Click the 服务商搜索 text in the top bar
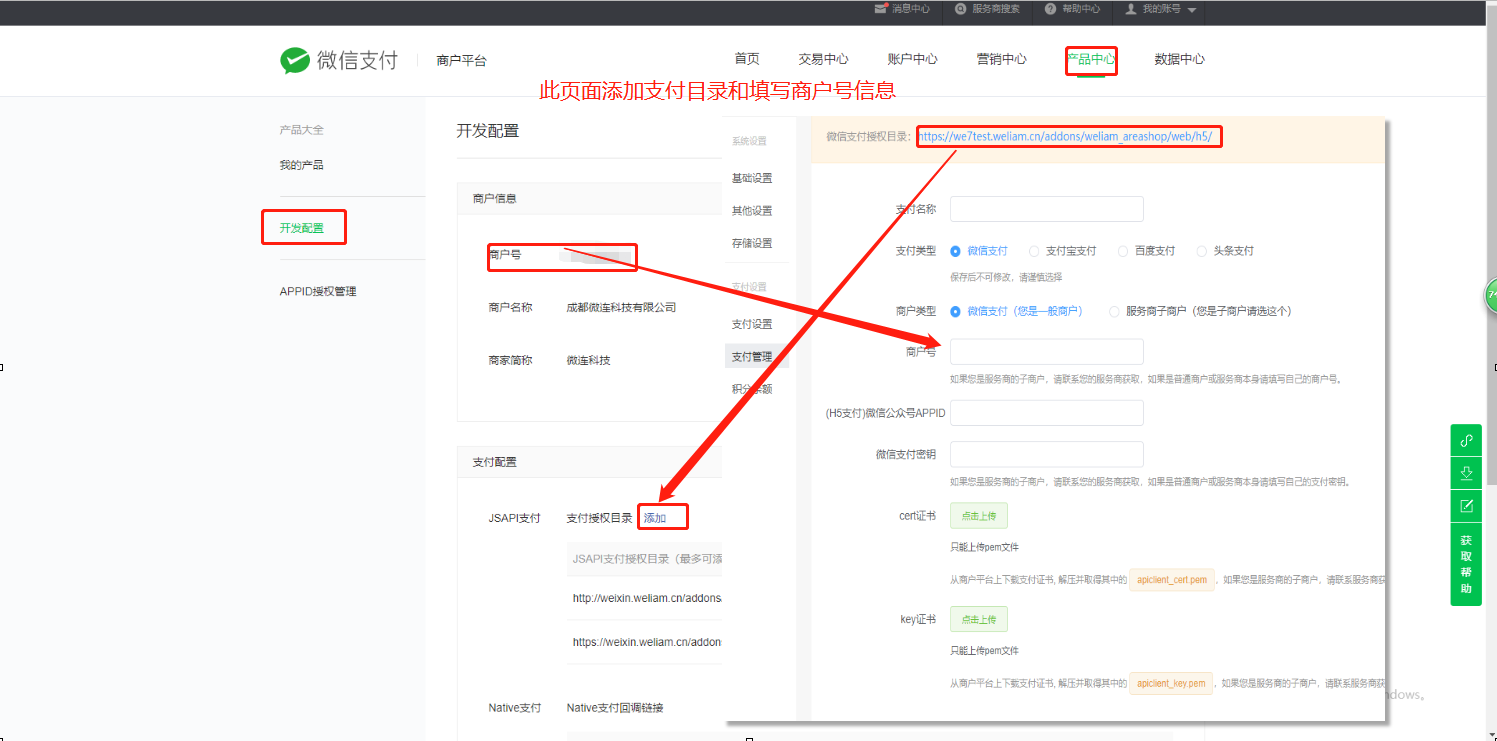Image resolution: width=1497 pixels, height=741 pixels. coord(996,8)
